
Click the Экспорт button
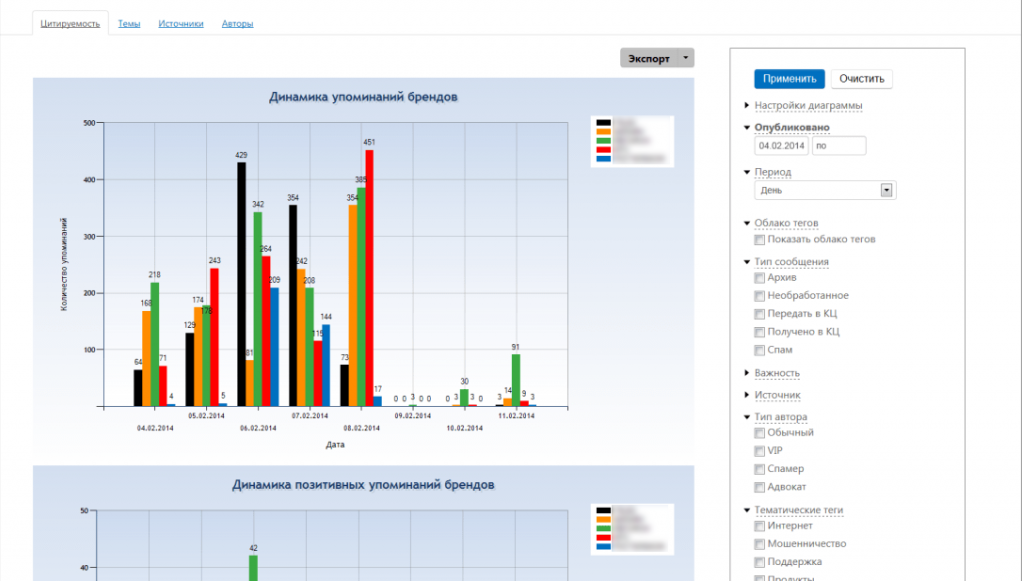[x=649, y=58]
